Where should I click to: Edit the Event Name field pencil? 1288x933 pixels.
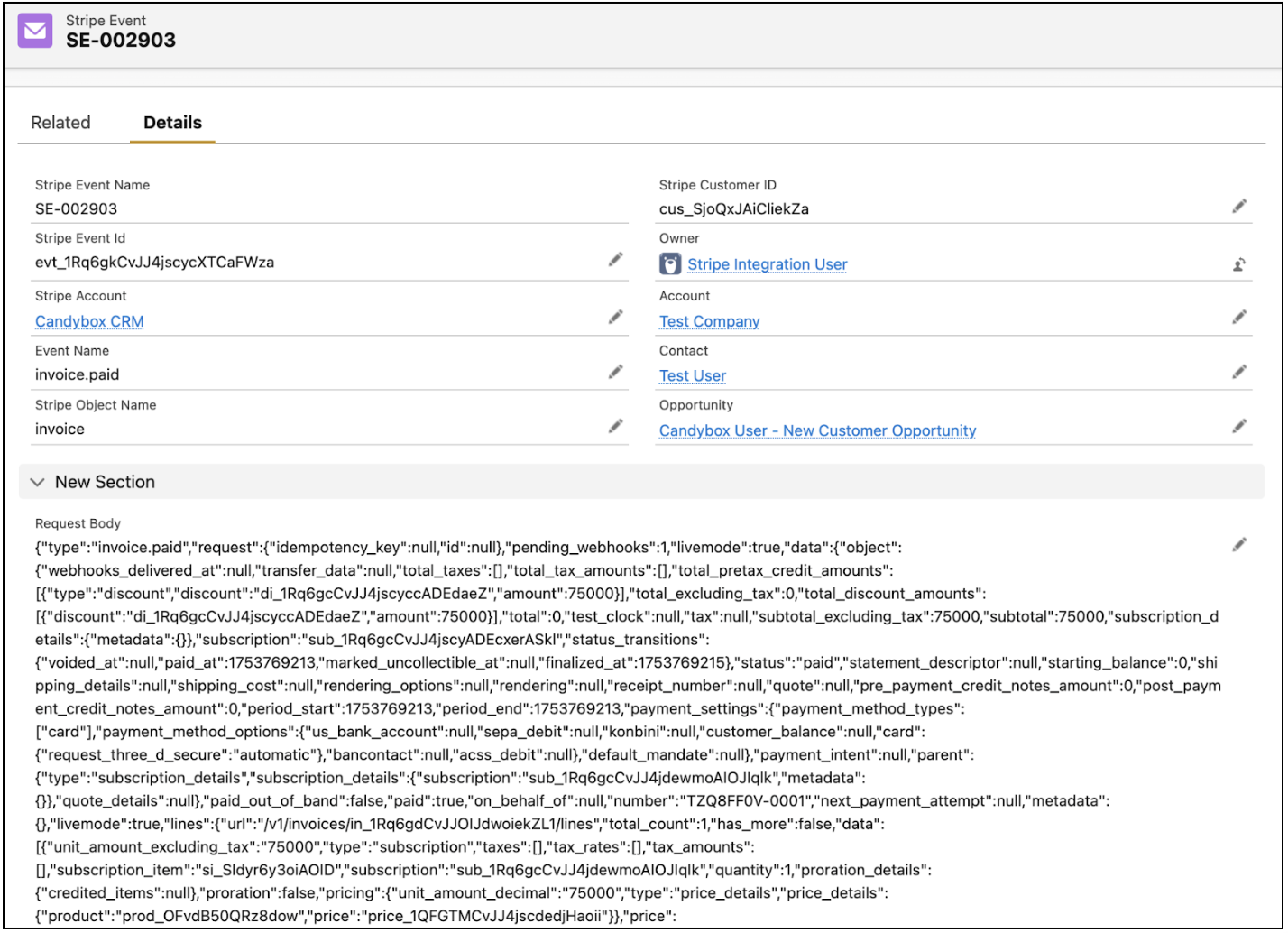click(615, 371)
